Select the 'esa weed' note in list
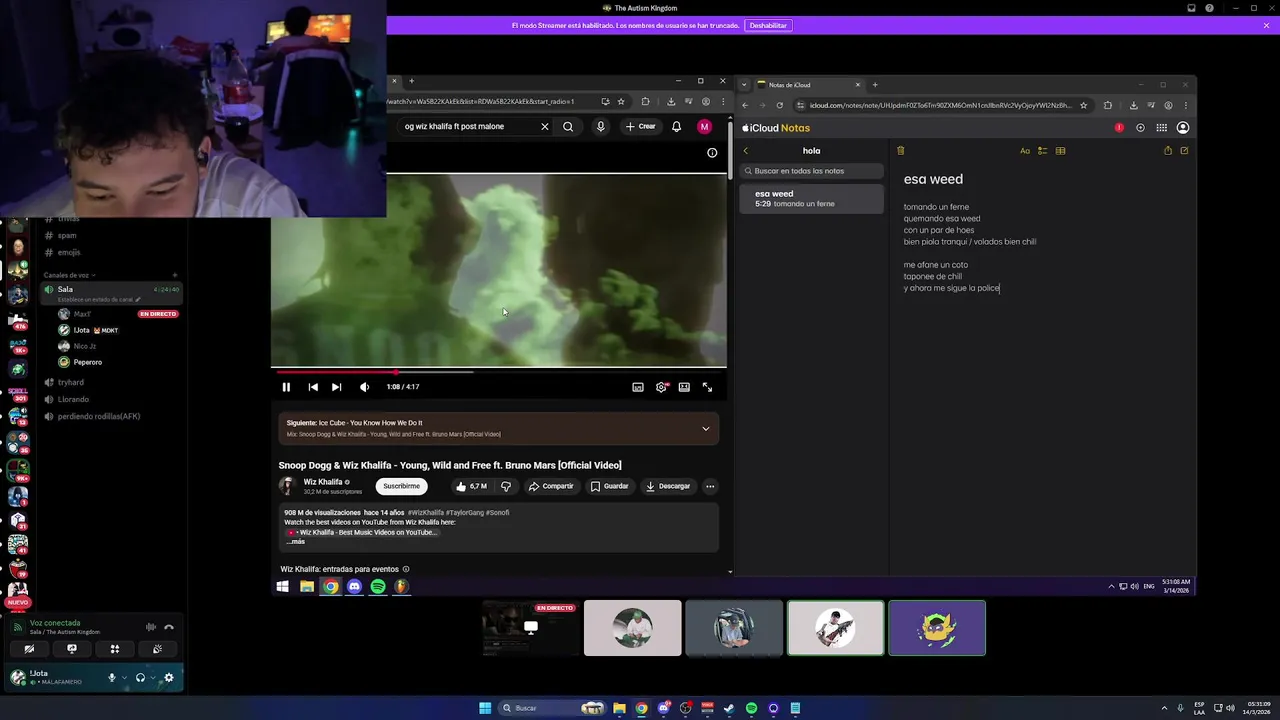This screenshot has height=720, width=1280. pyautogui.click(x=812, y=198)
